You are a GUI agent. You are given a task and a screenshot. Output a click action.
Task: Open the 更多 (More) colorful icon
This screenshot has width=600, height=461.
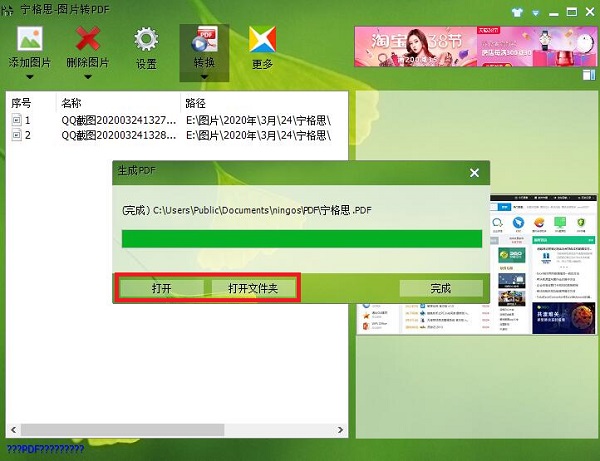(262, 40)
